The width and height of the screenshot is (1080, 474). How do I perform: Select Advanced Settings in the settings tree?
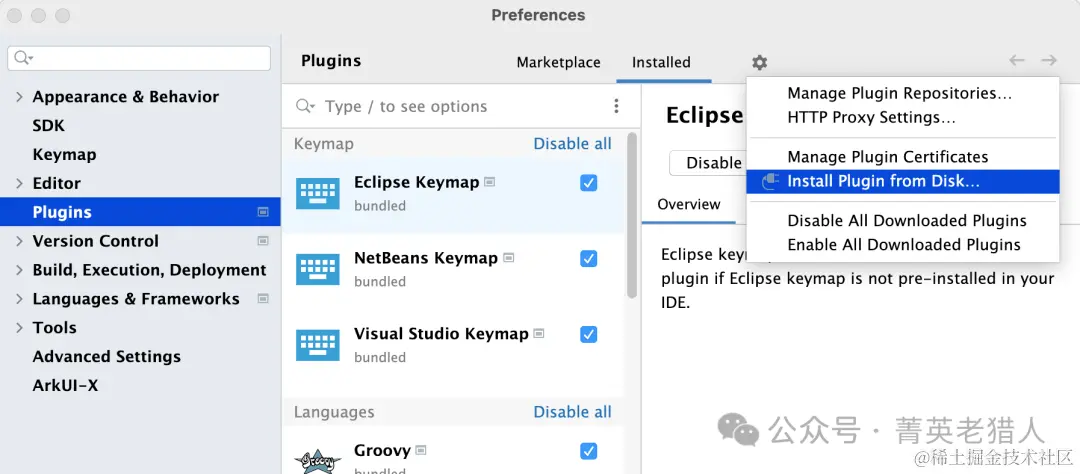tap(107, 357)
